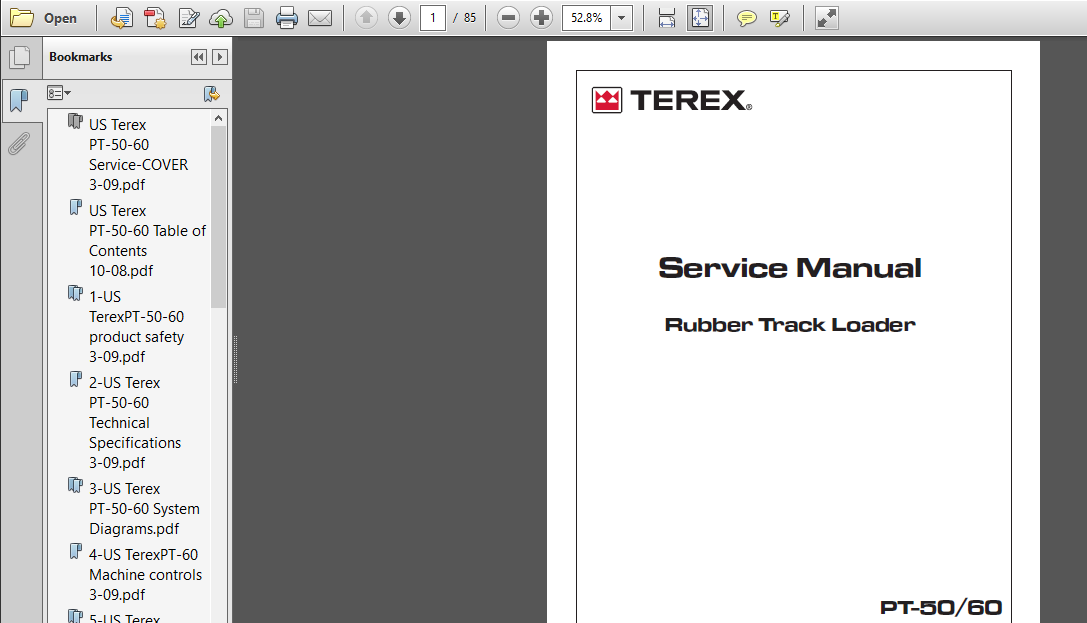Open the bookmark options menu dropdown
Viewport: 1087px width, 623px height.
(x=59, y=93)
